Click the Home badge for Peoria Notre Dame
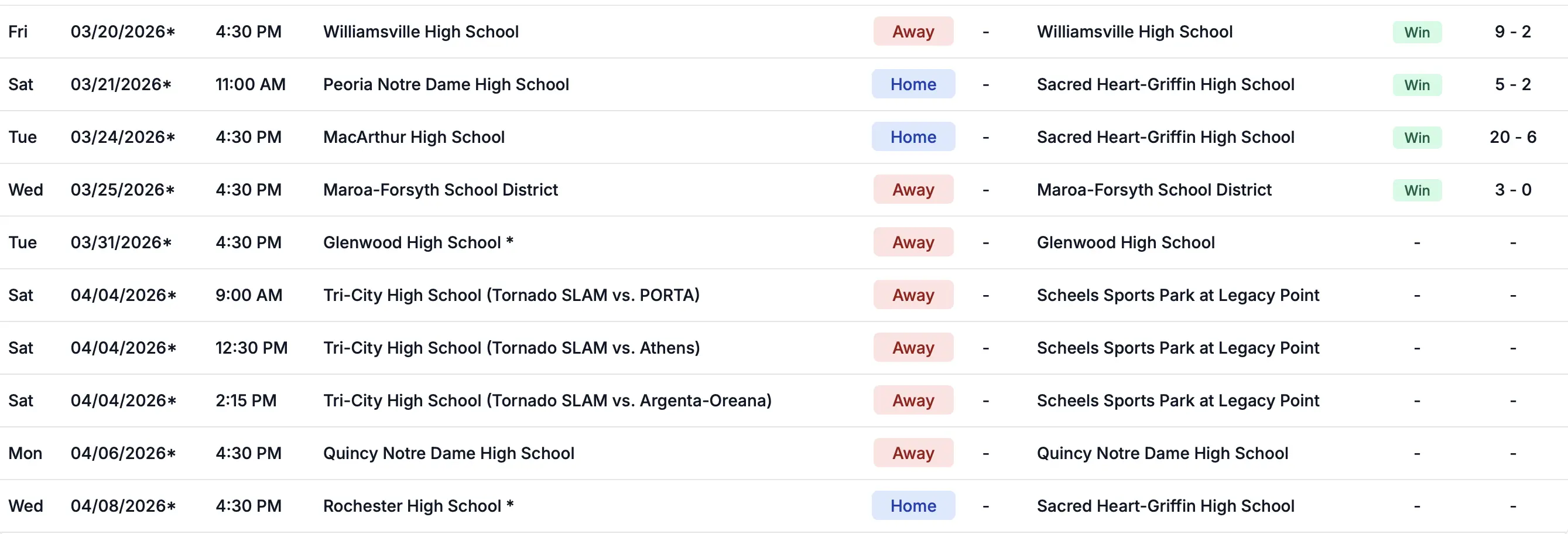The height and width of the screenshot is (534, 1568). click(x=912, y=84)
